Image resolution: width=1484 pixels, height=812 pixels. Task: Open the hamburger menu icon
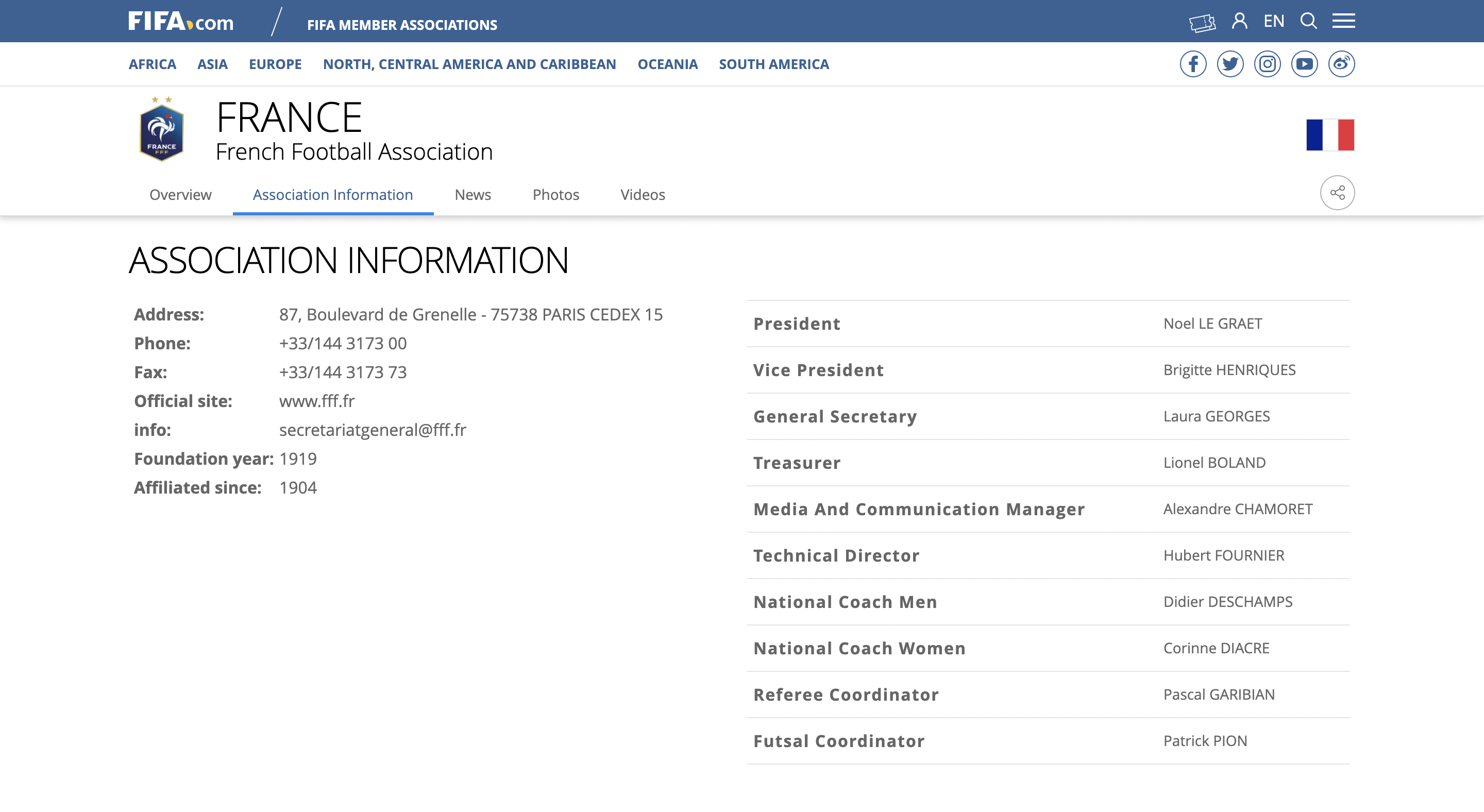coord(1343,21)
